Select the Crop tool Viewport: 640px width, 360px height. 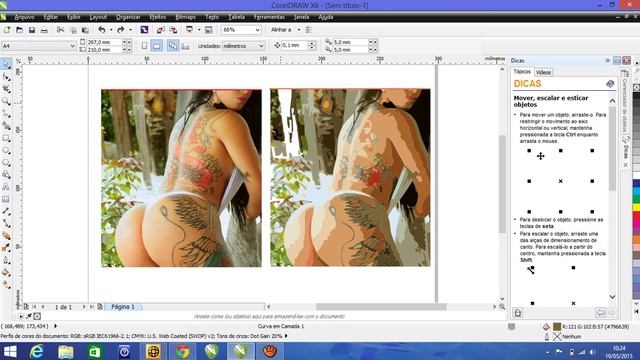click(6, 89)
